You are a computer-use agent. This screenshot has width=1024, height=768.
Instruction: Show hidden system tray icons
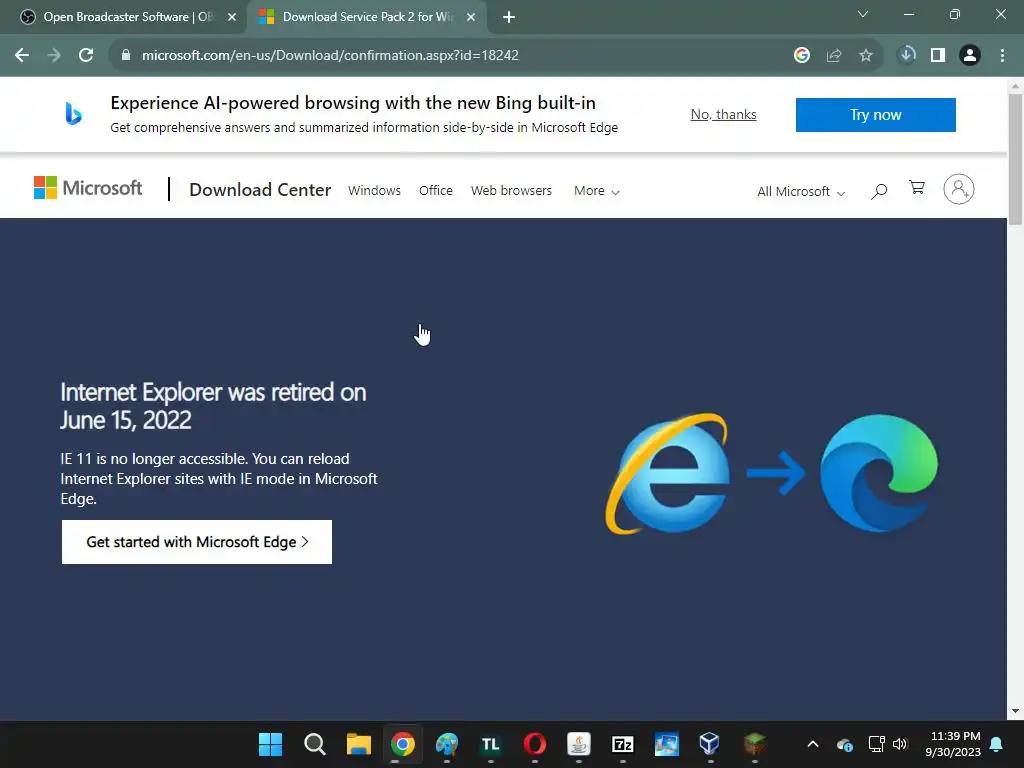click(813, 744)
